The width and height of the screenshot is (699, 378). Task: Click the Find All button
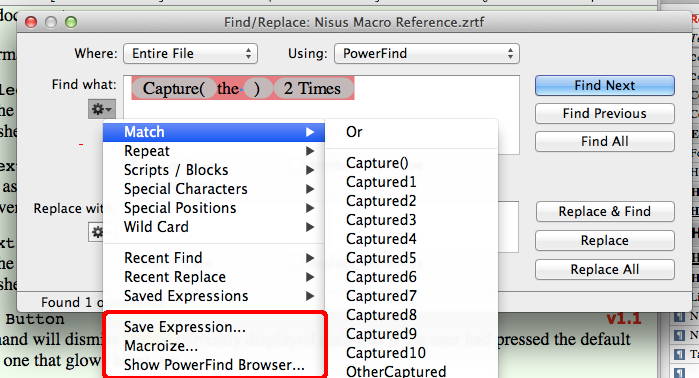pyautogui.click(x=604, y=141)
